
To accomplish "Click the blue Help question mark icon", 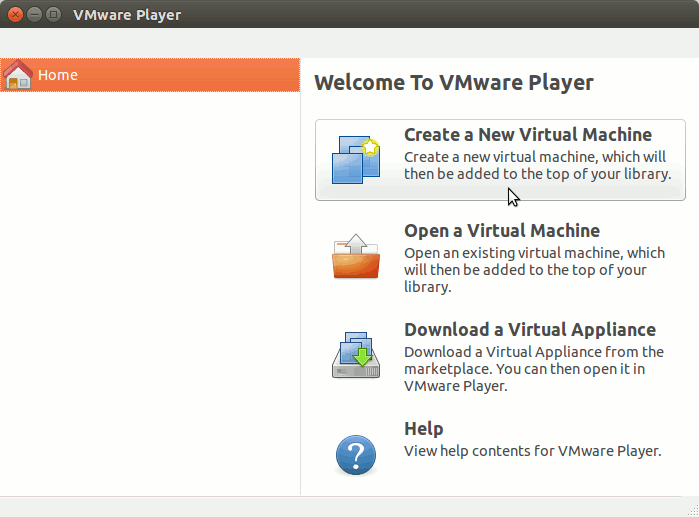I will tap(356, 455).
